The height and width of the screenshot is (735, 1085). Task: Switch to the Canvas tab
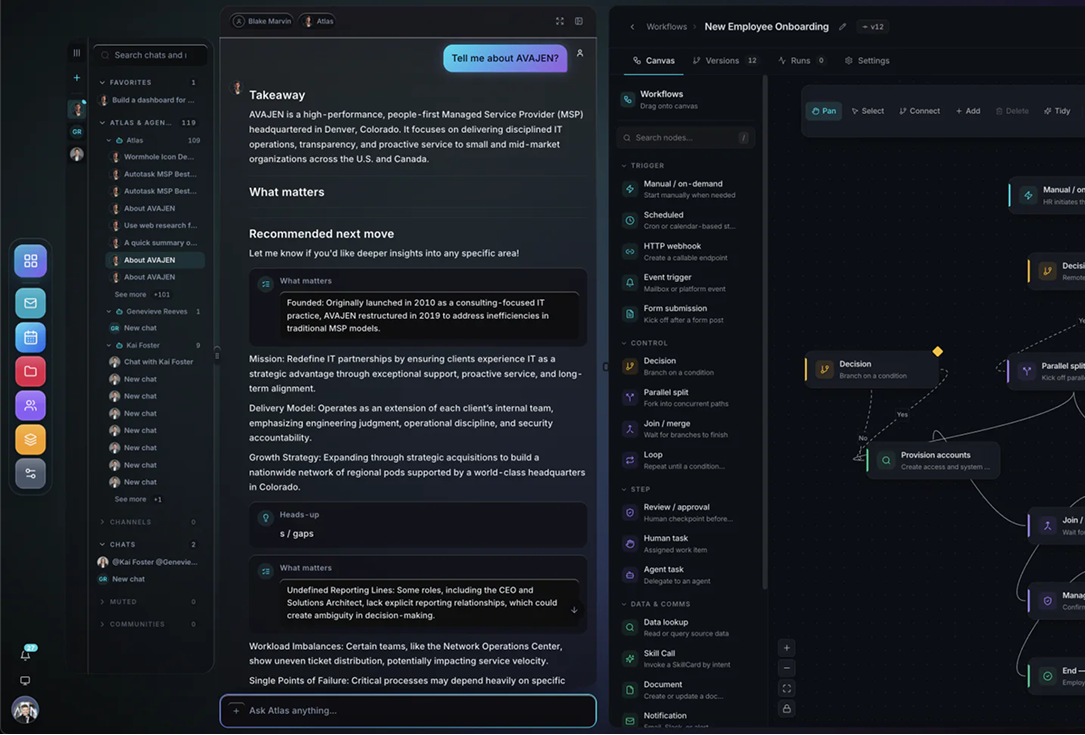coord(654,61)
